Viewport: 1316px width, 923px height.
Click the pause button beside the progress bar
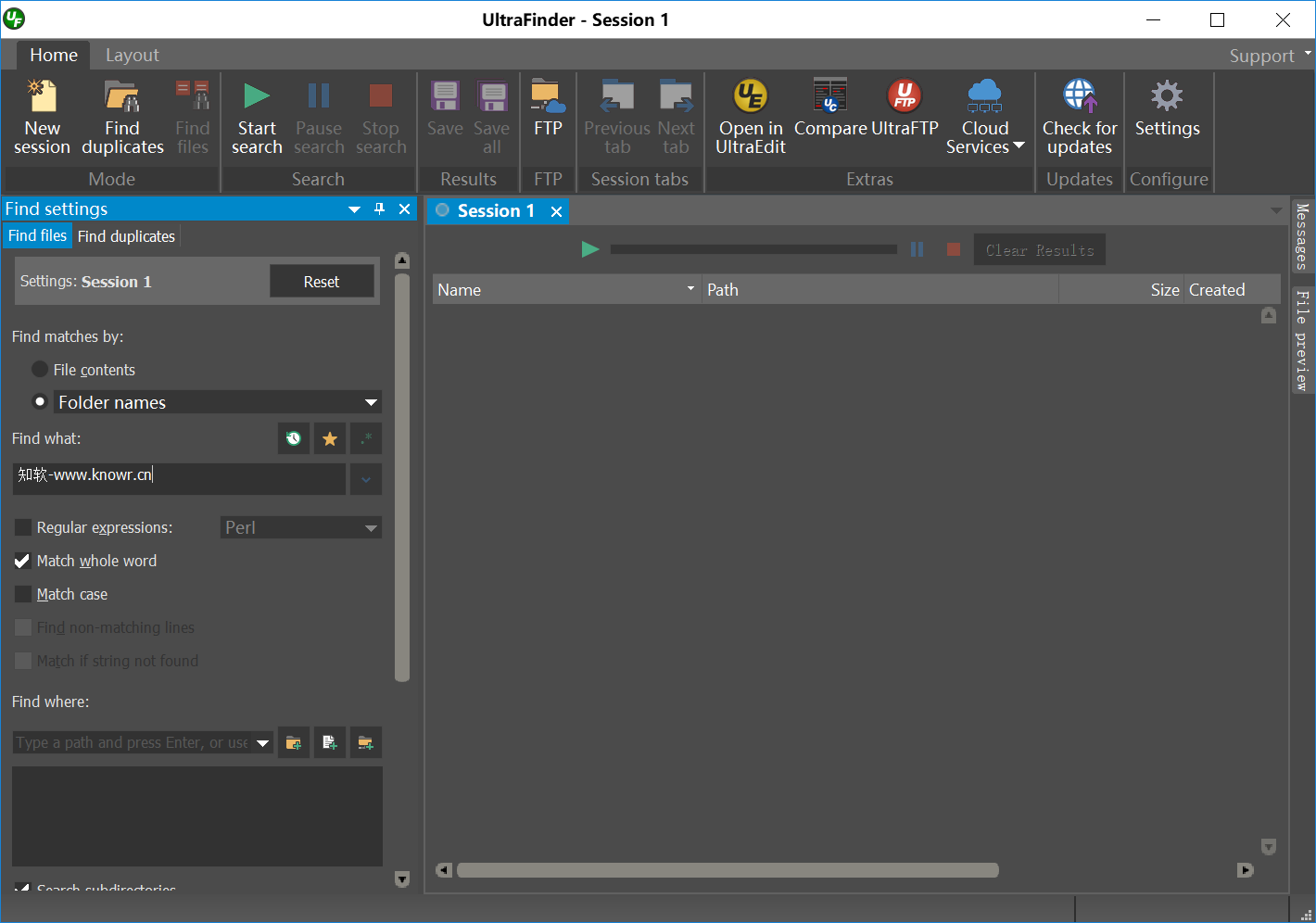[x=917, y=249]
